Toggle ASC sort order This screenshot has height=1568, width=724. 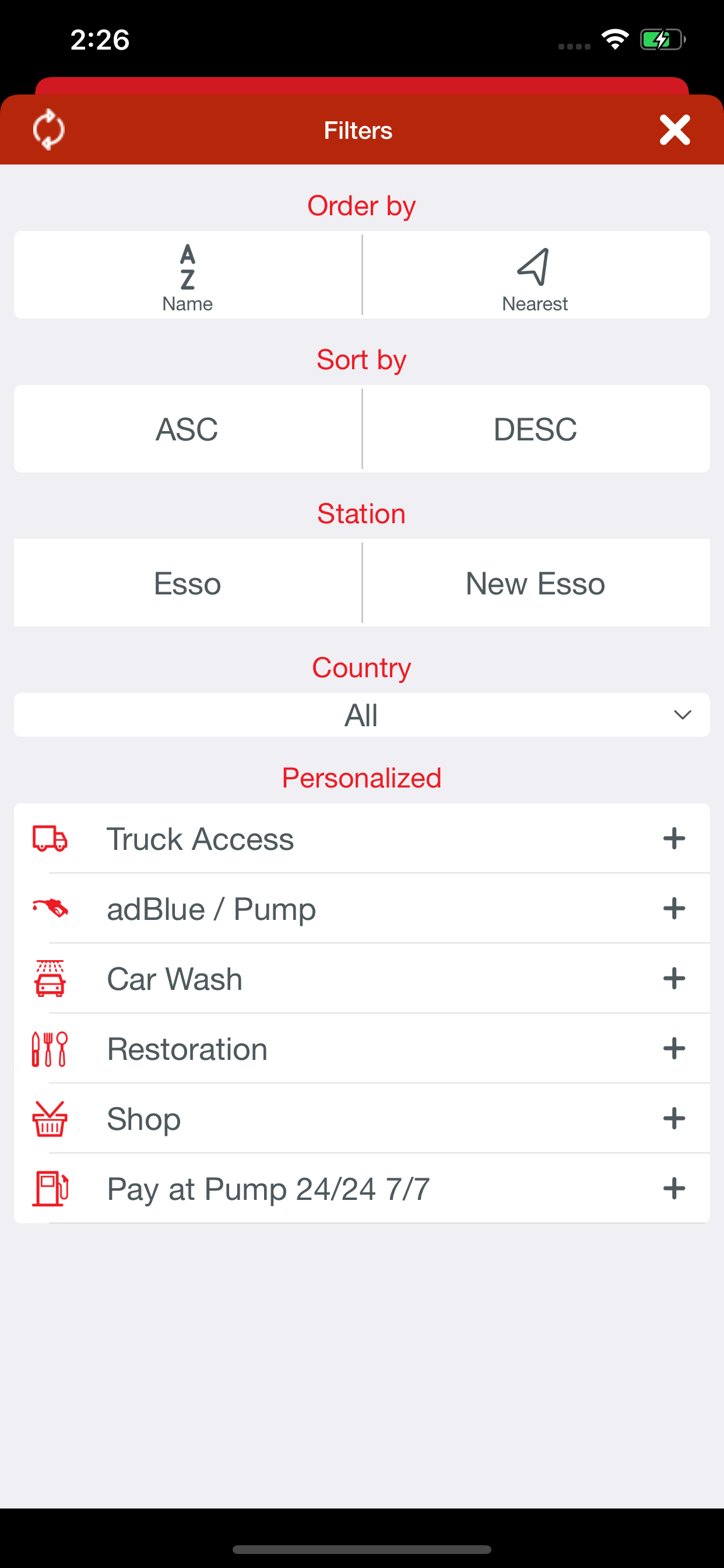(187, 429)
